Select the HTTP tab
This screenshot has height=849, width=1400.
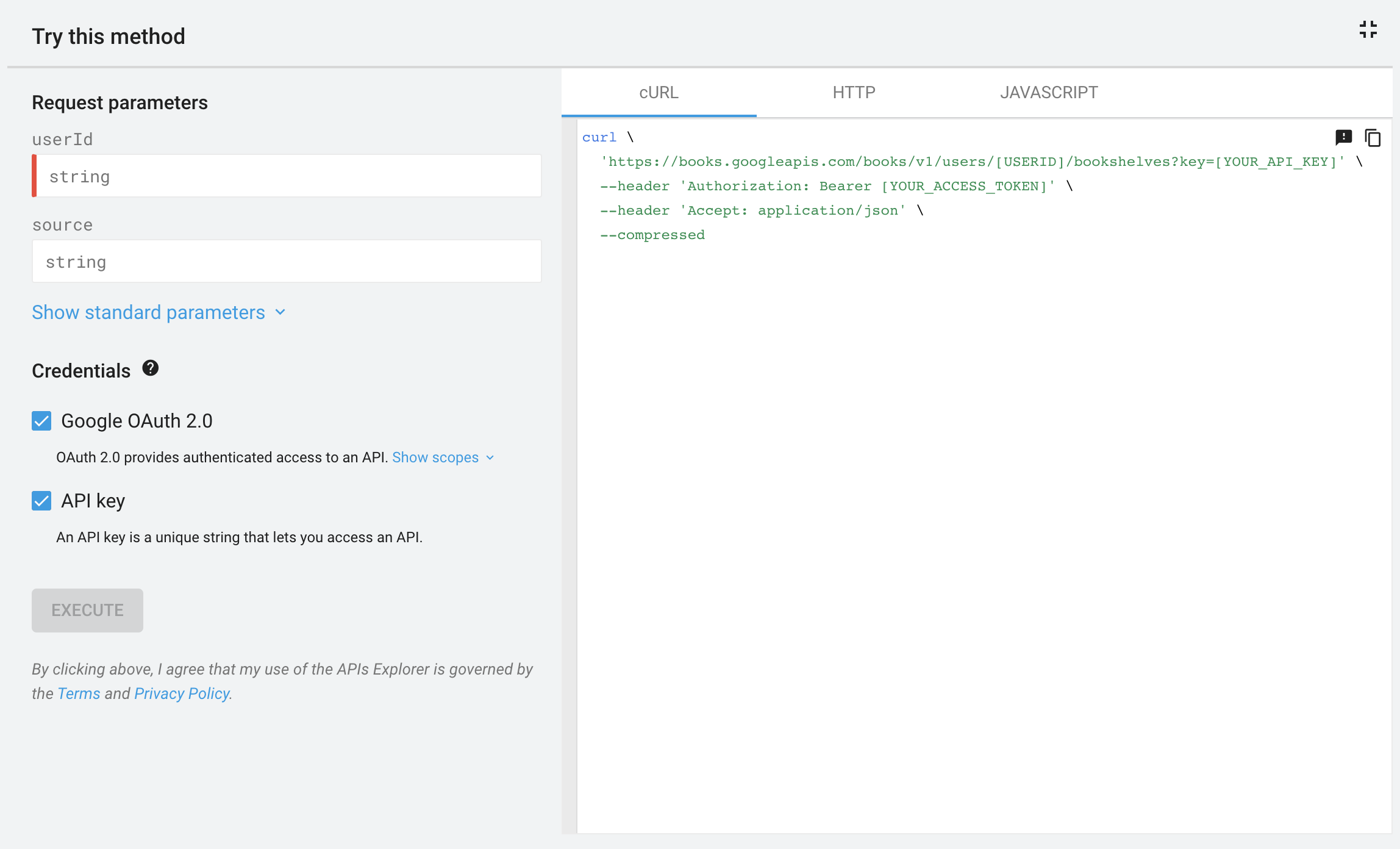click(854, 92)
